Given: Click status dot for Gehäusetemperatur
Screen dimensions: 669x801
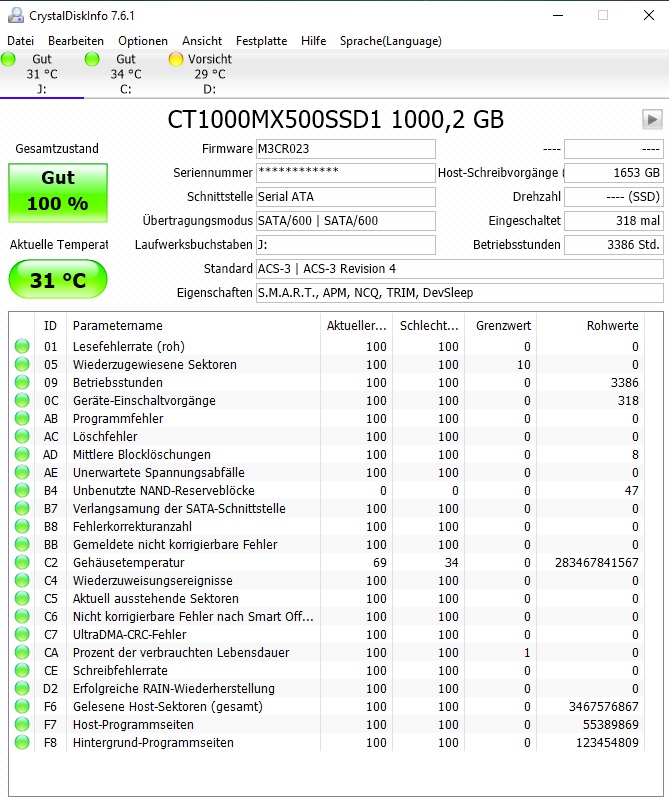Looking at the screenshot, I should click(x=22, y=562).
